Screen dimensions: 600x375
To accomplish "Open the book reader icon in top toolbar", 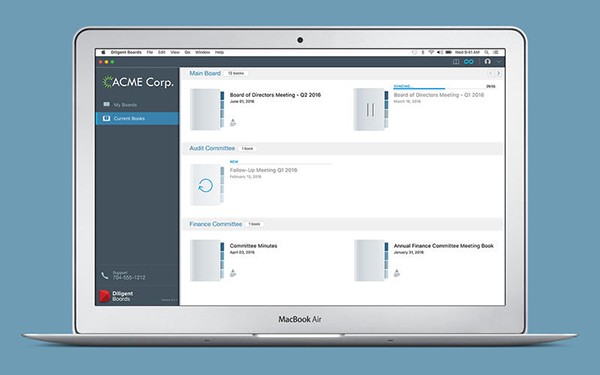I will pyautogui.click(x=456, y=62).
